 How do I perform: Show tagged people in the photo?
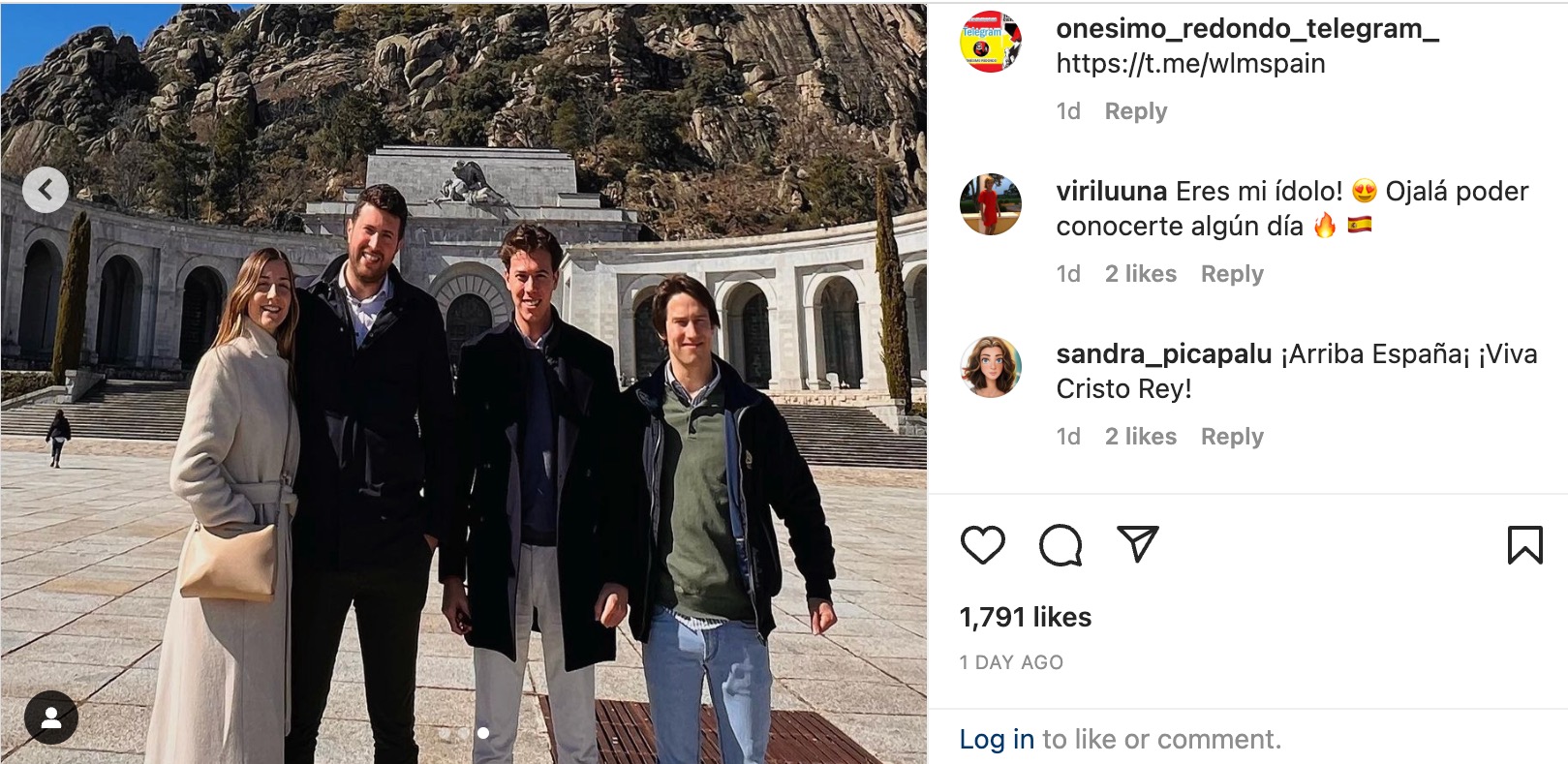(x=51, y=718)
